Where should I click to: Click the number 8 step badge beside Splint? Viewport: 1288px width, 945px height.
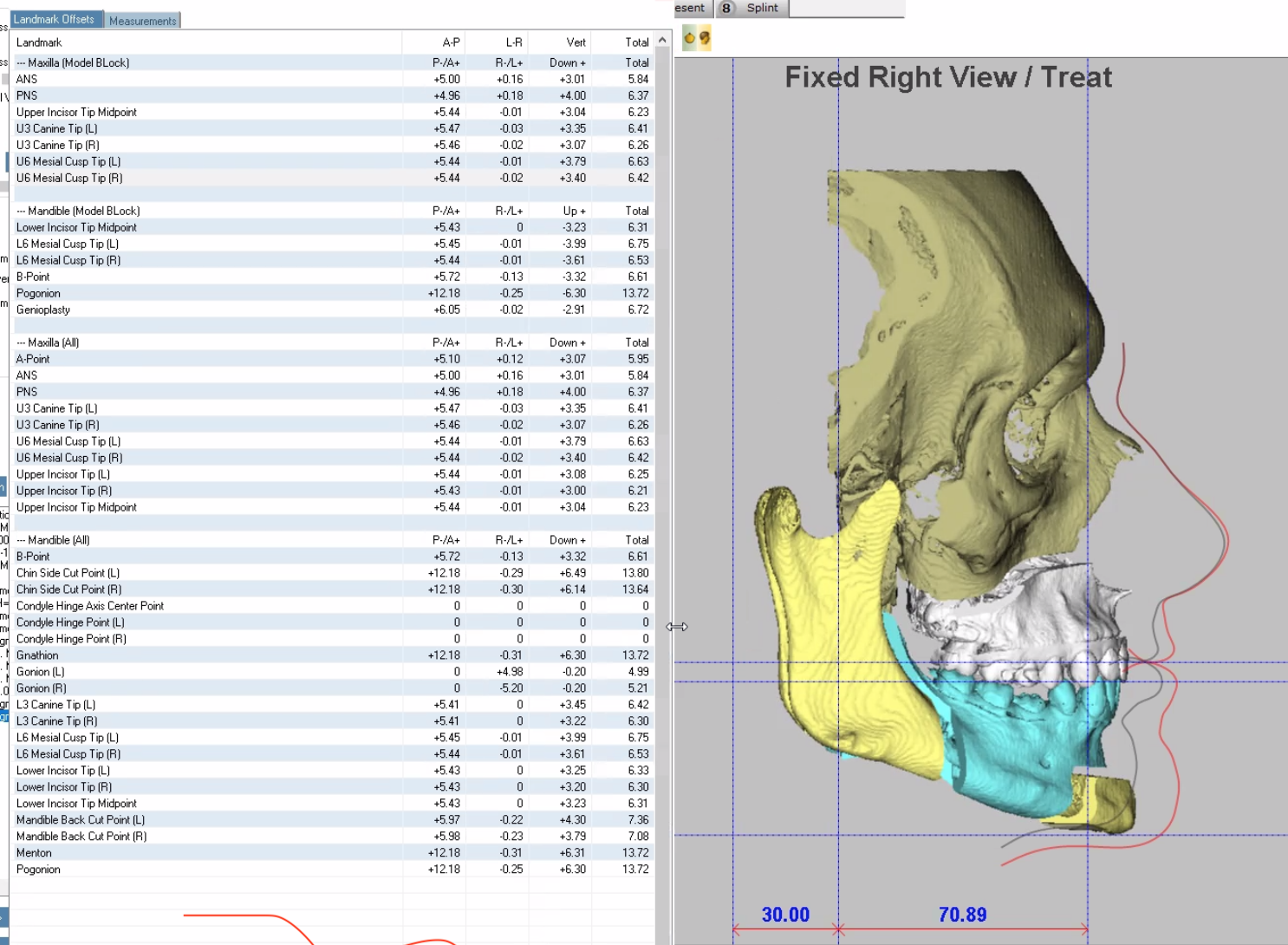(x=726, y=8)
